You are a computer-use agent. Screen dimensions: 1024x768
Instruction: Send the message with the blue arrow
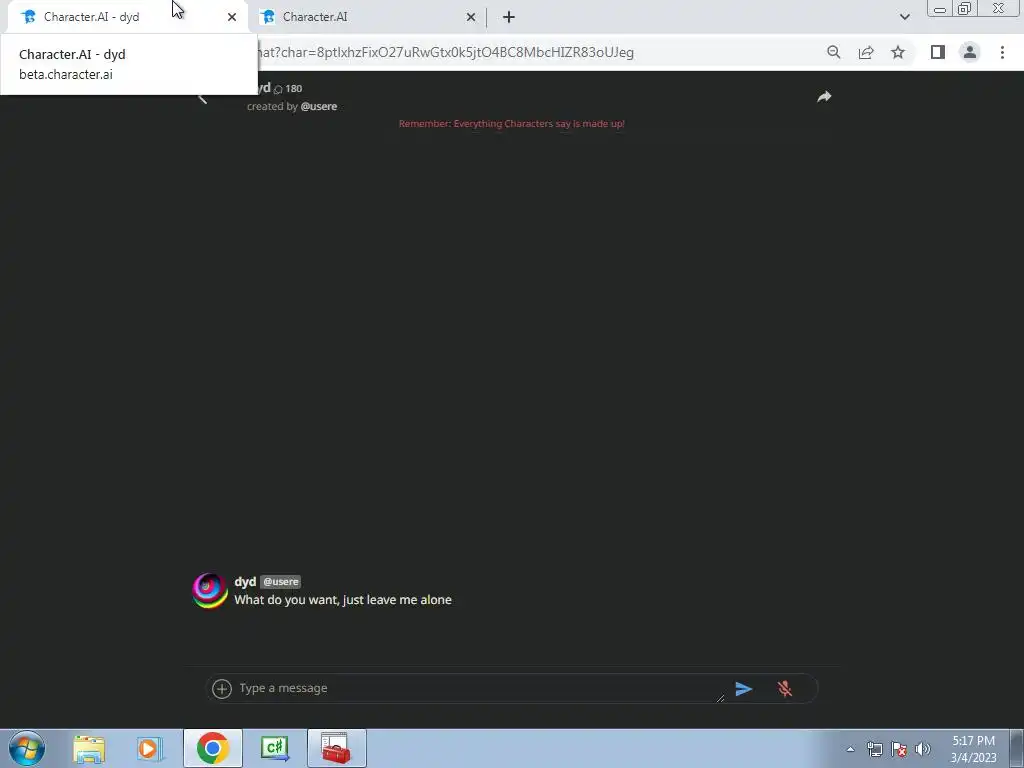pyautogui.click(x=744, y=688)
